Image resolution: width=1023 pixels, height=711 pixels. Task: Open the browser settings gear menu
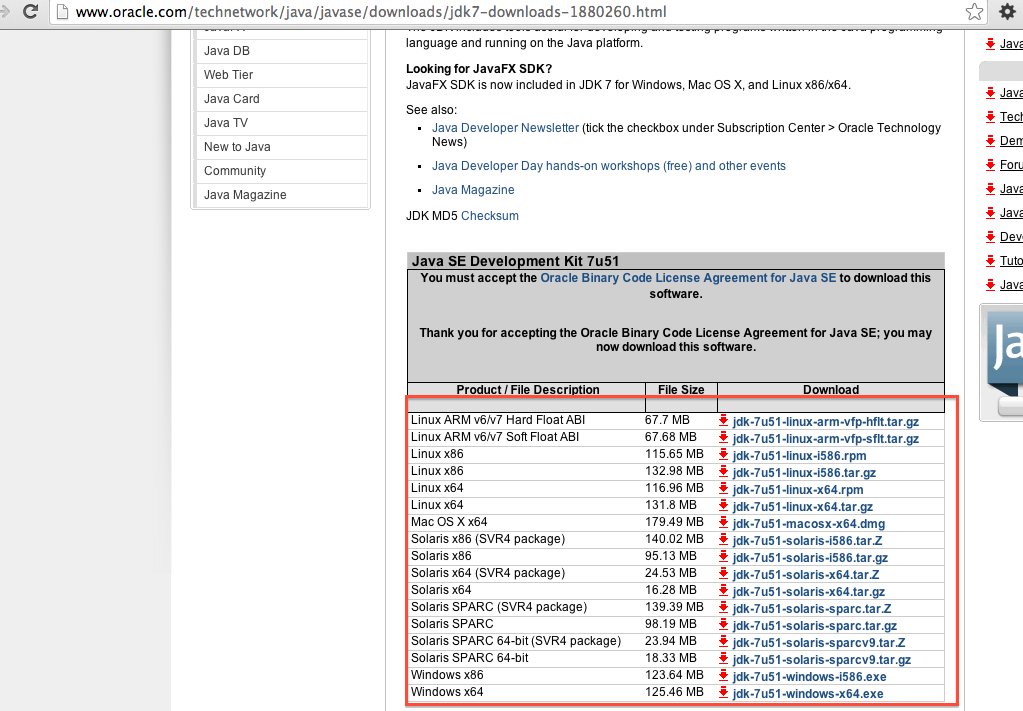[1007, 11]
